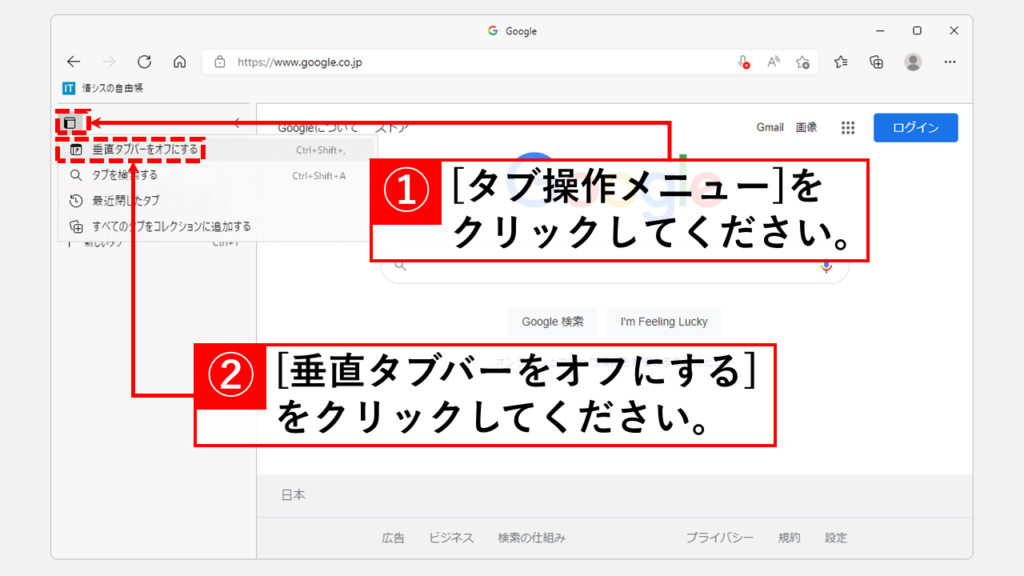Open the user profile avatar
Image resolution: width=1024 pixels, height=576 pixels.
[x=913, y=62]
